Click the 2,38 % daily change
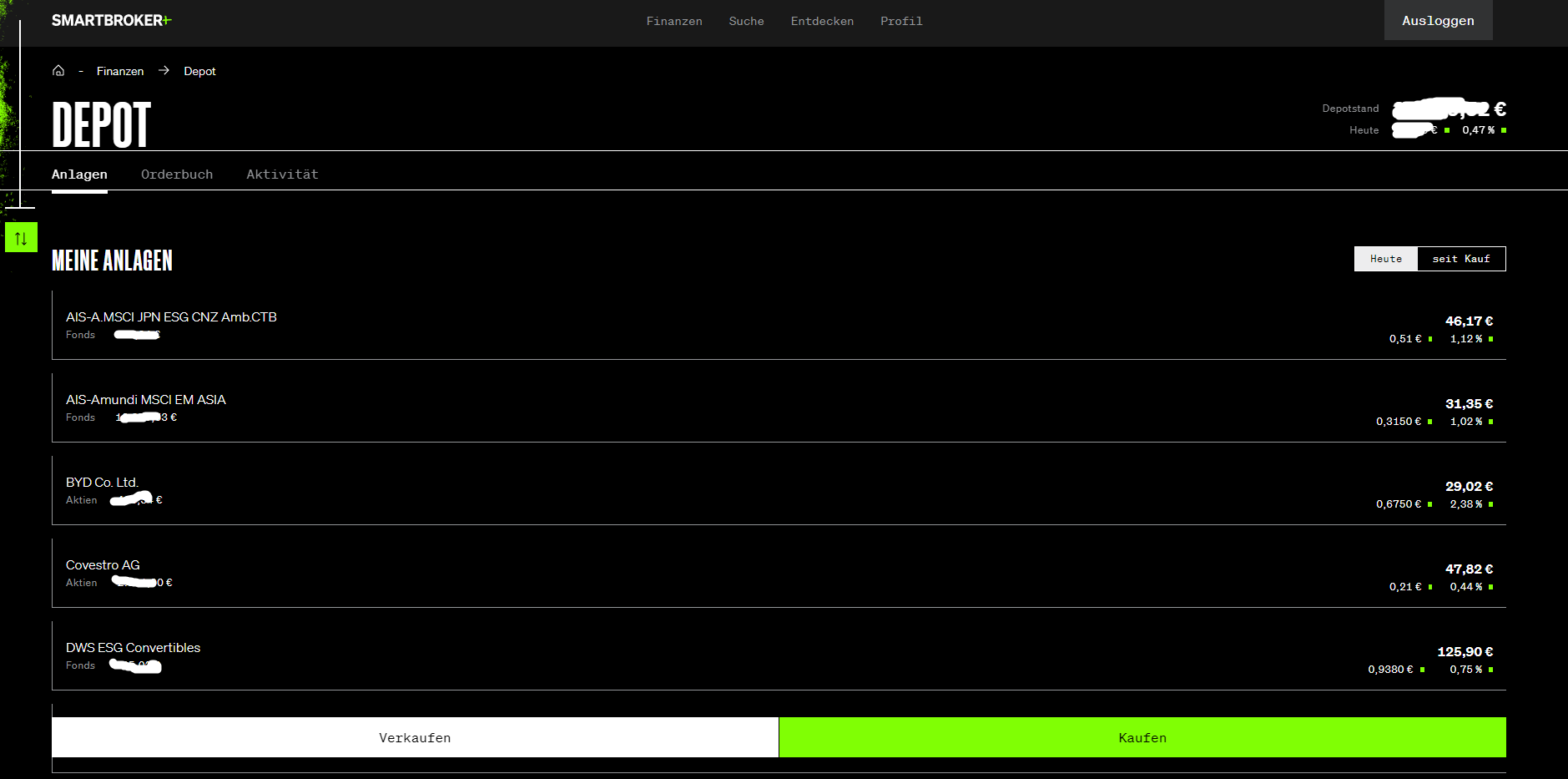The height and width of the screenshot is (779, 1568). (x=1466, y=504)
